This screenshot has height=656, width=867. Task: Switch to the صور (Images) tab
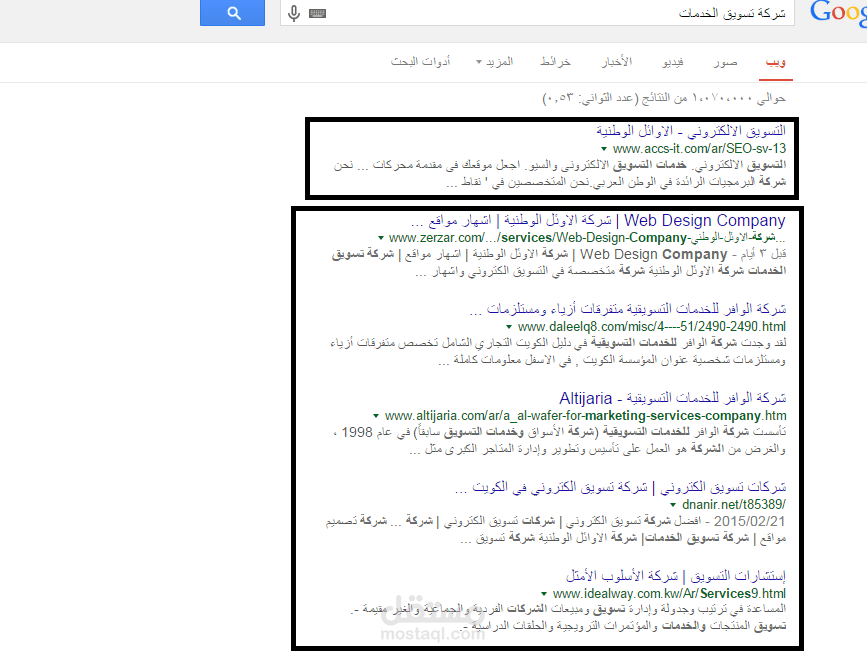point(725,62)
